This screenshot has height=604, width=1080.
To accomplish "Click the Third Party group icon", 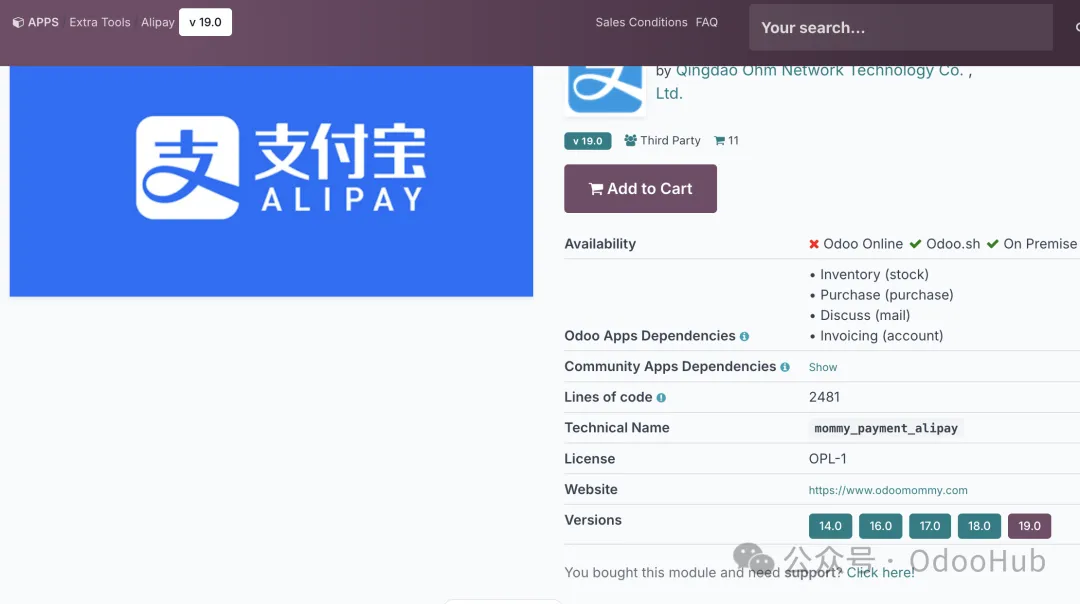I will tap(630, 140).
